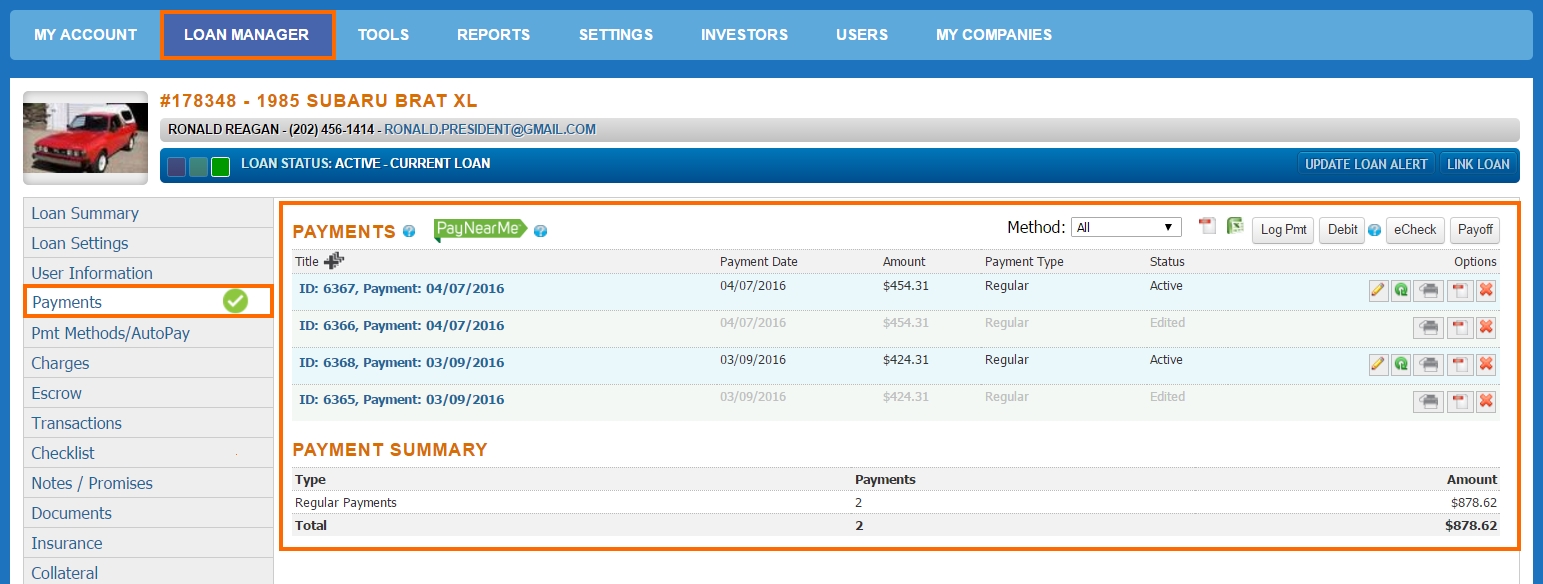Open Checklist in the sidebar
The width and height of the screenshot is (1543, 584).
pyautogui.click(x=148, y=453)
